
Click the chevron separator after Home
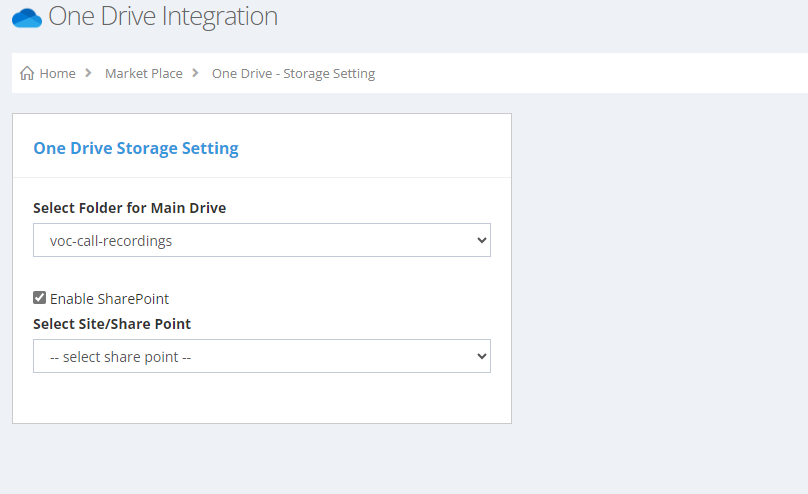coord(89,73)
